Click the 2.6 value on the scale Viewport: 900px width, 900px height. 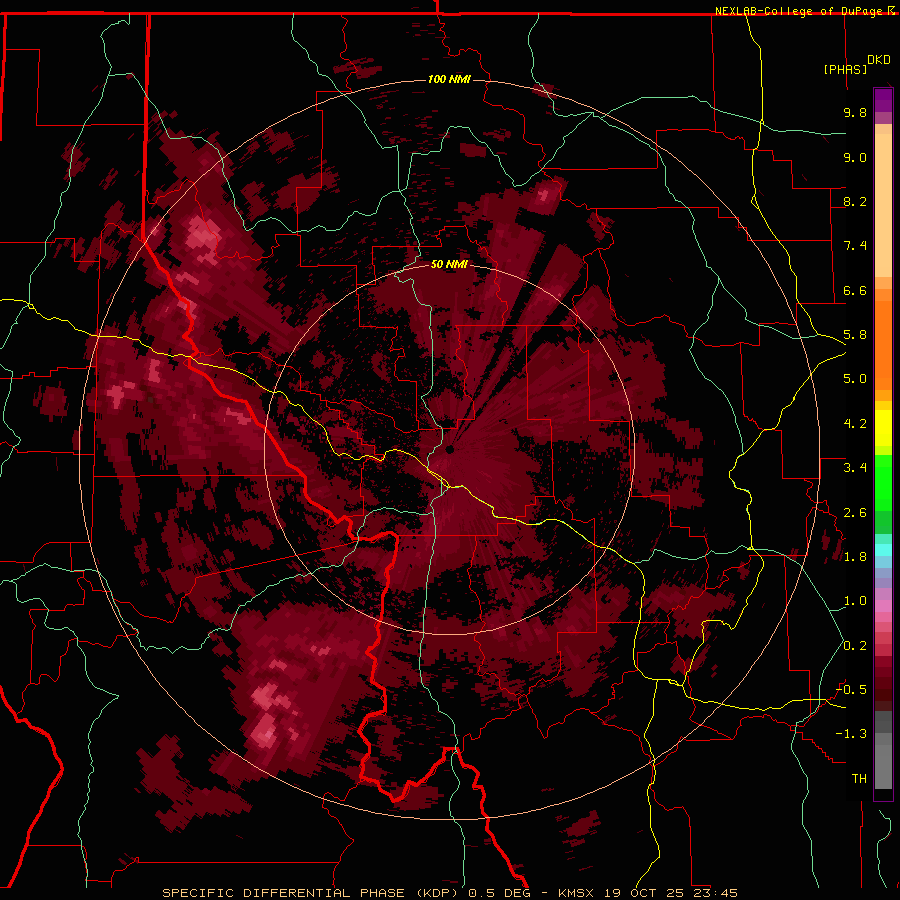click(855, 513)
